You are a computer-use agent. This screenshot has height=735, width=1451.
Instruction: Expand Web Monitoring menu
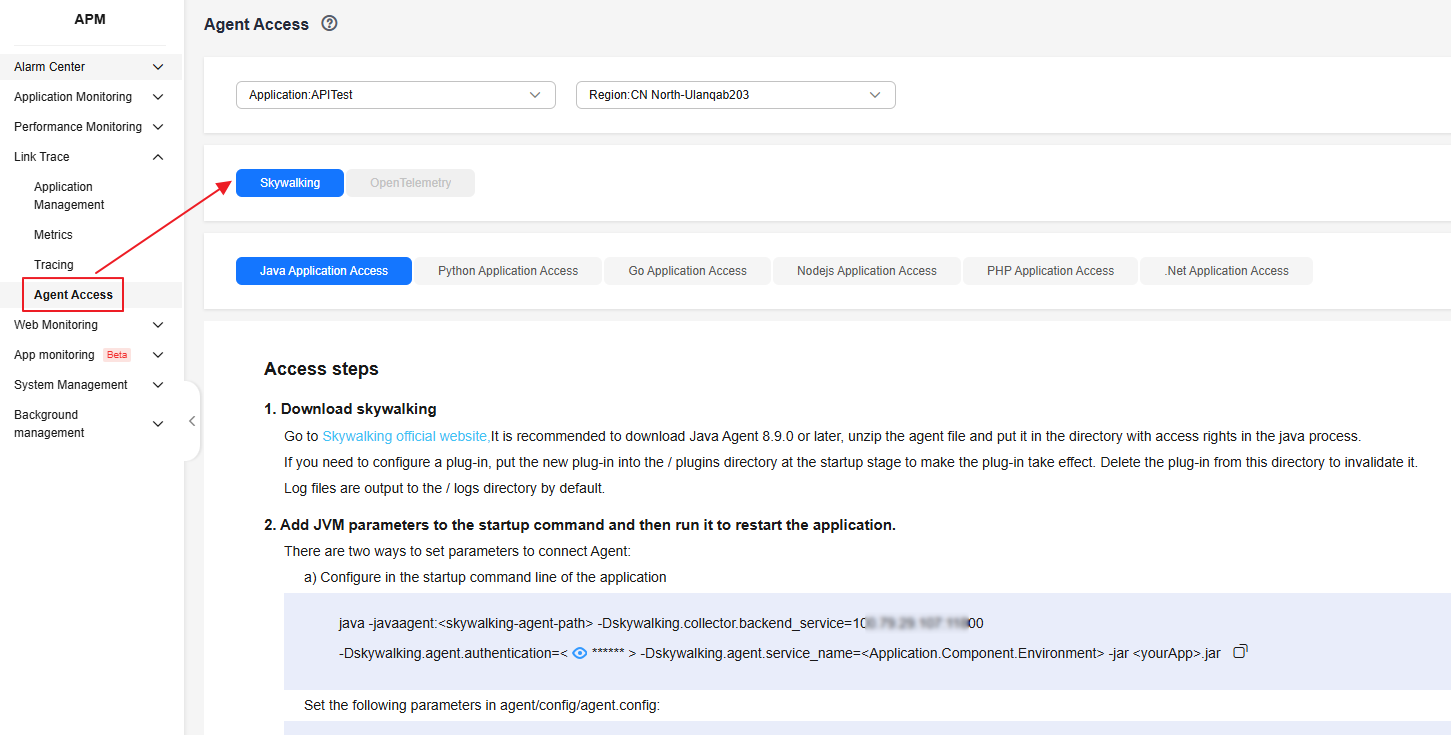coord(92,325)
